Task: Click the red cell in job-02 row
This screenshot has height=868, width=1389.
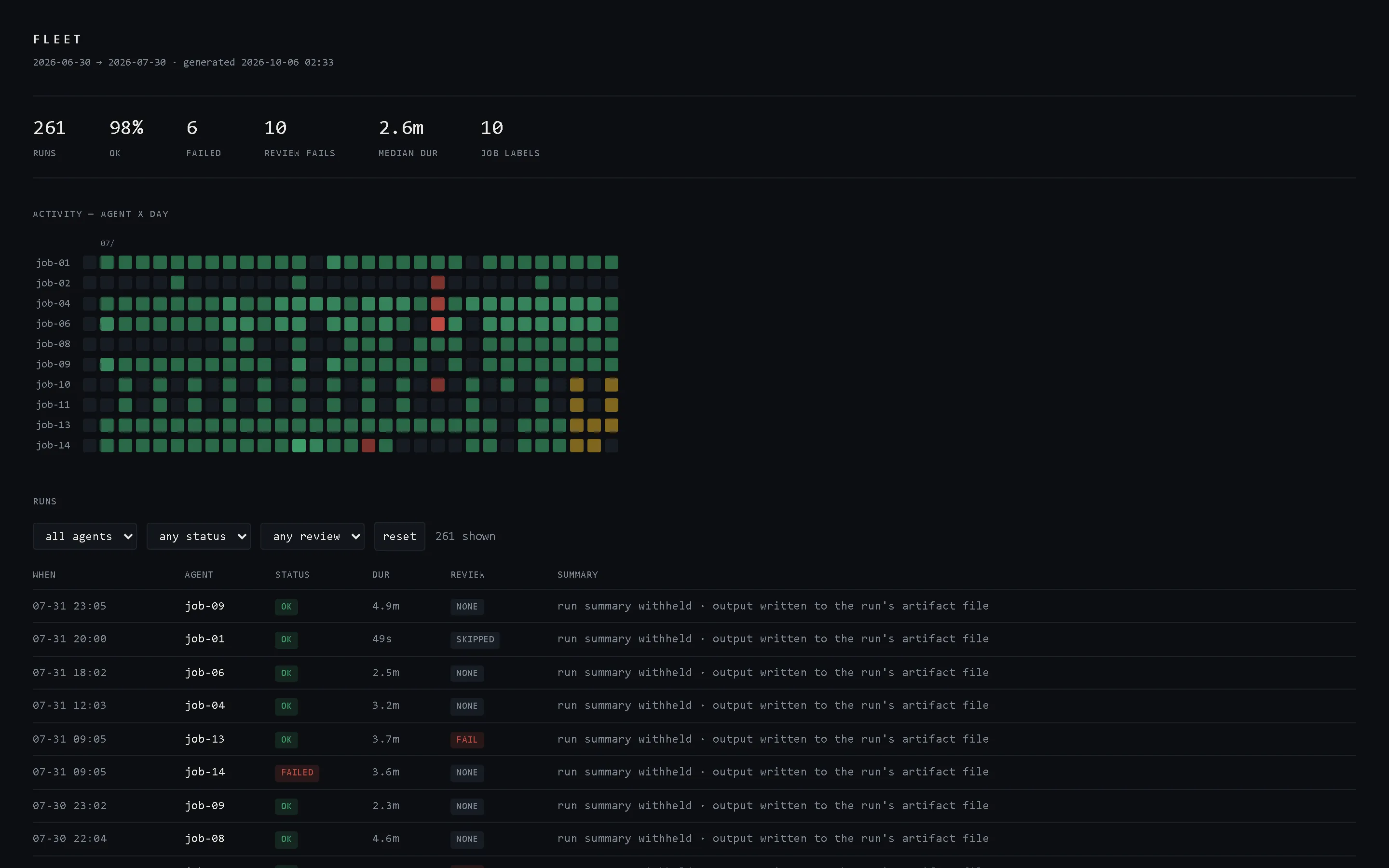Action: pos(438,283)
